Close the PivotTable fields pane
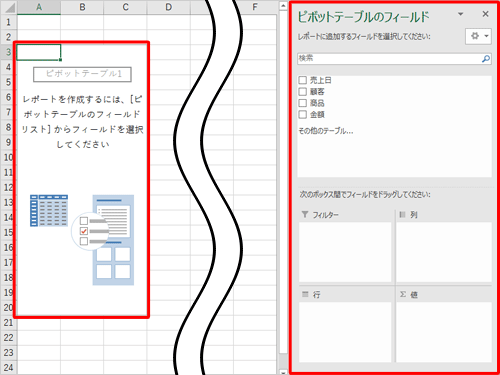The width and height of the screenshot is (500, 375). click(485, 14)
